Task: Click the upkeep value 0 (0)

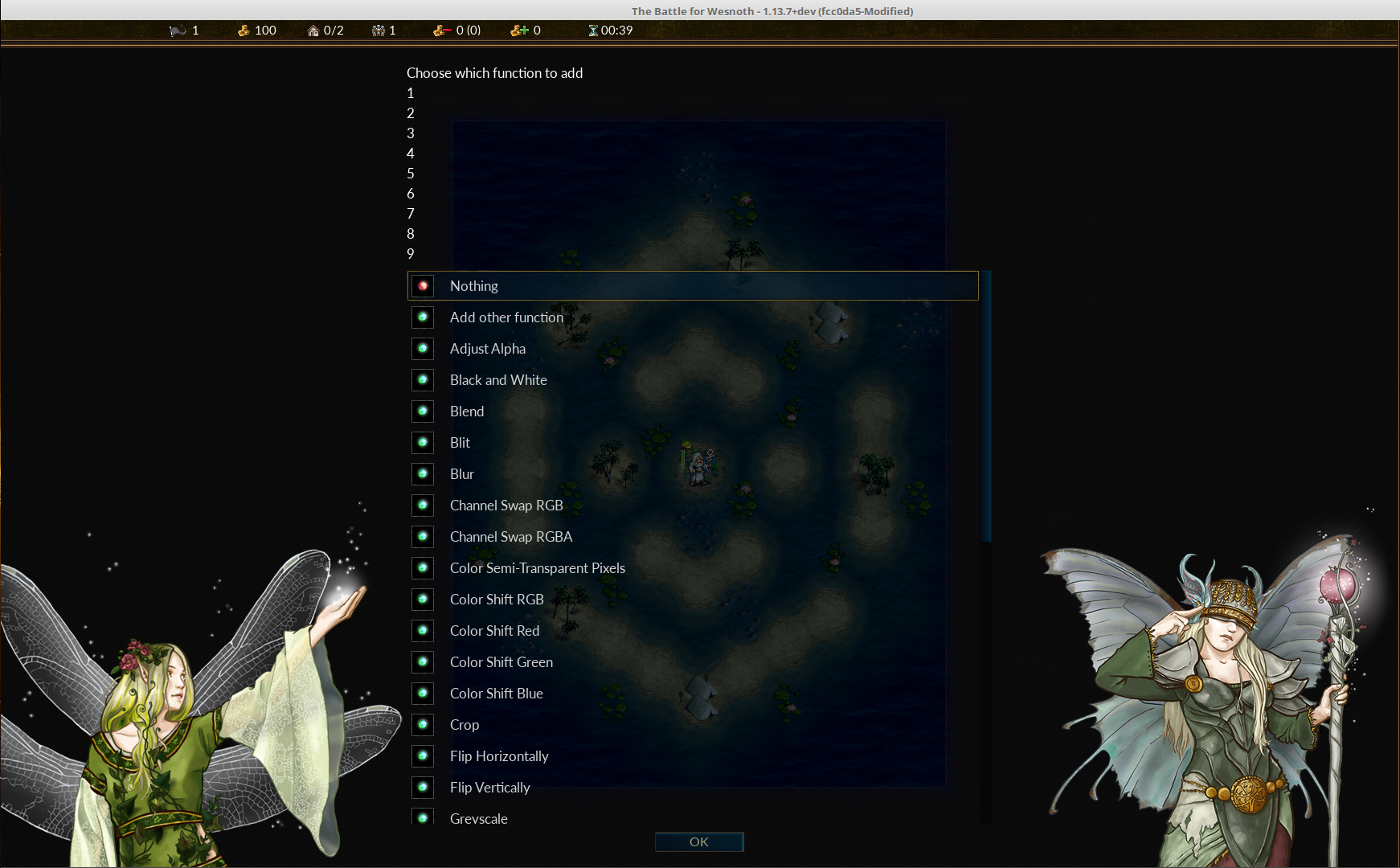Action: (x=469, y=31)
